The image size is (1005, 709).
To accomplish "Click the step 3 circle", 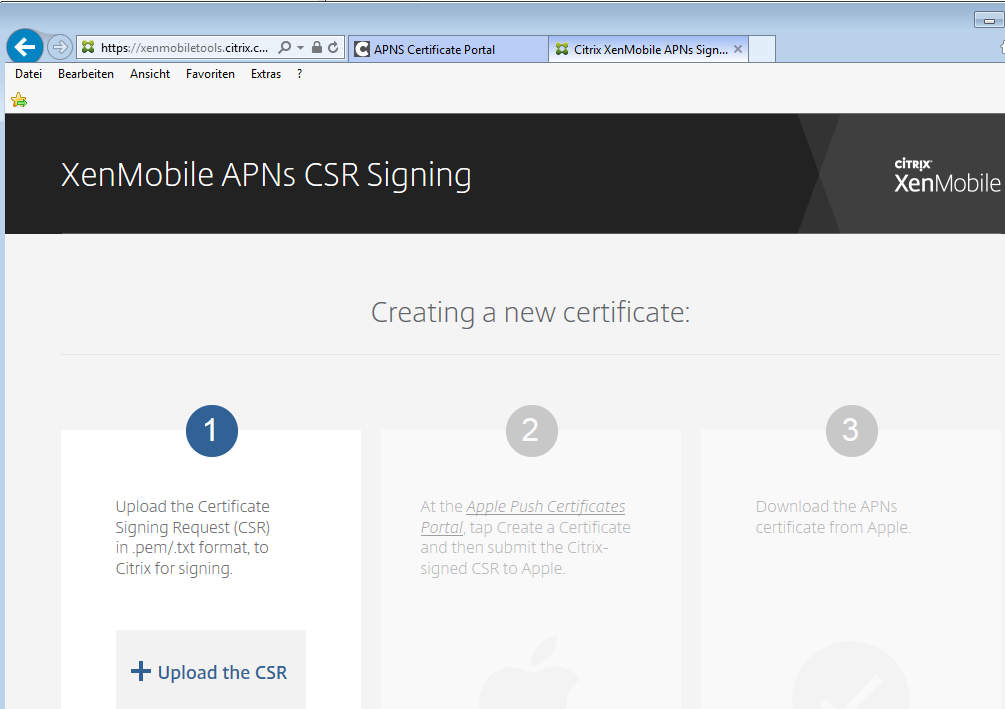I will [851, 431].
